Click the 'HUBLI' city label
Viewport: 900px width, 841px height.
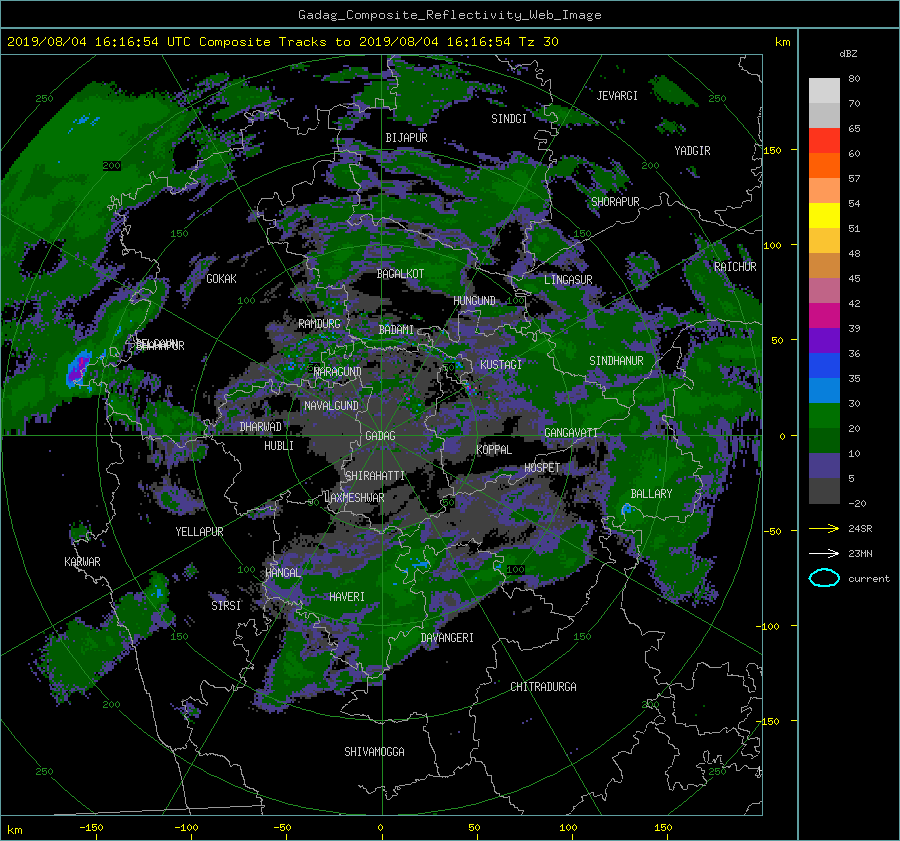pyautogui.click(x=278, y=446)
